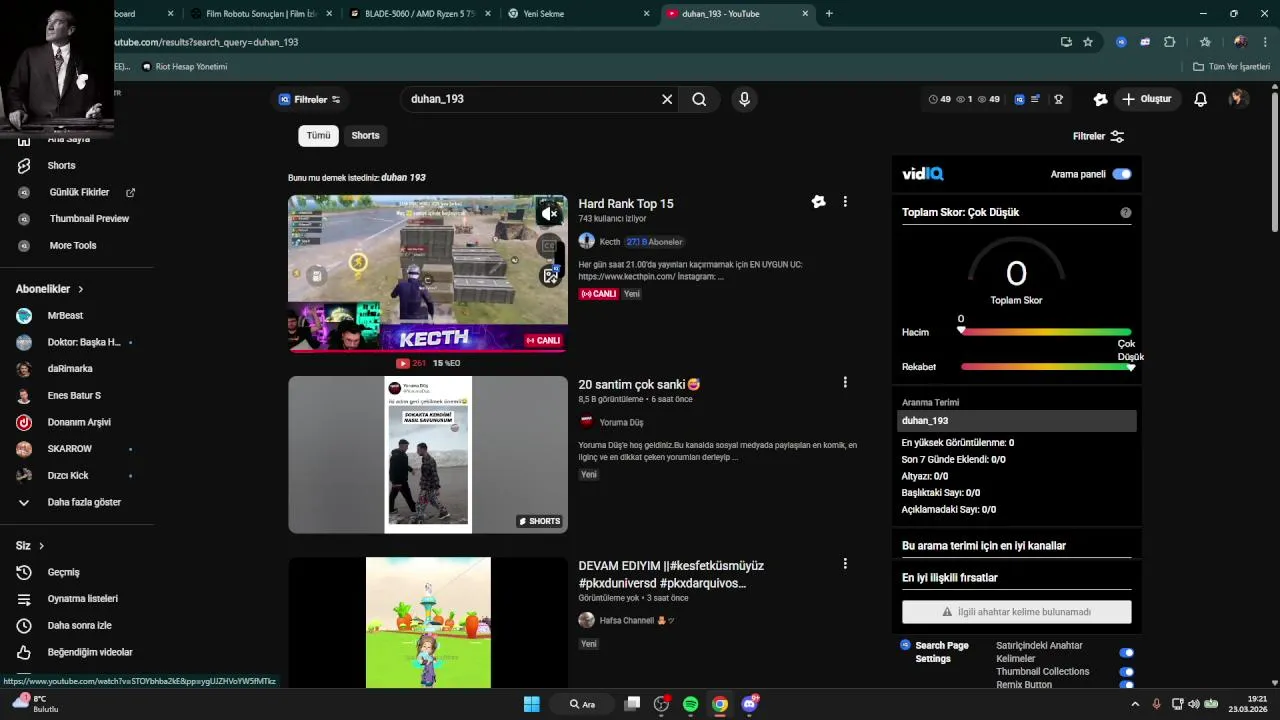Click the YouTube search magnifier button
The width and height of the screenshot is (1280, 720).
pyautogui.click(x=699, y=99)
